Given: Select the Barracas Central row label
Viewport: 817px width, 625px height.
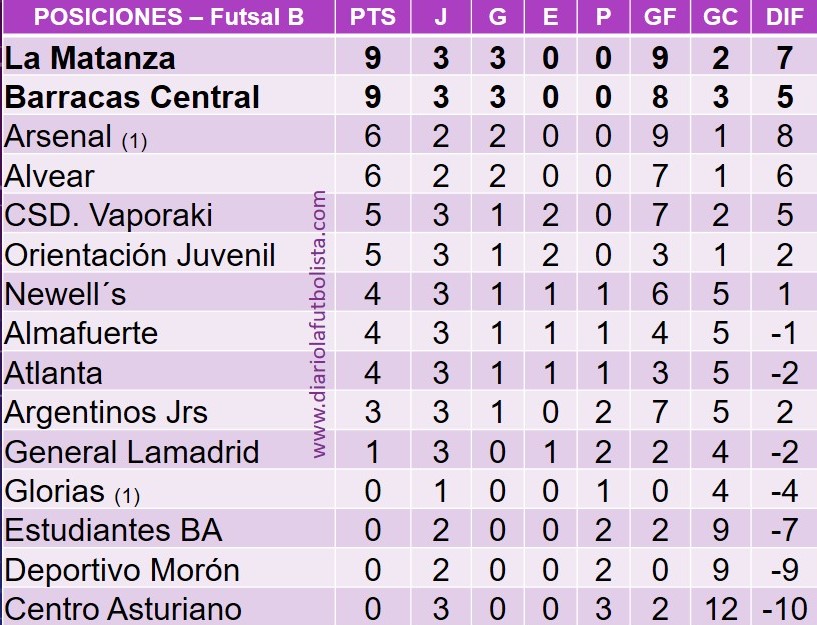Looking at the screenshot, I should pos(132,97).
